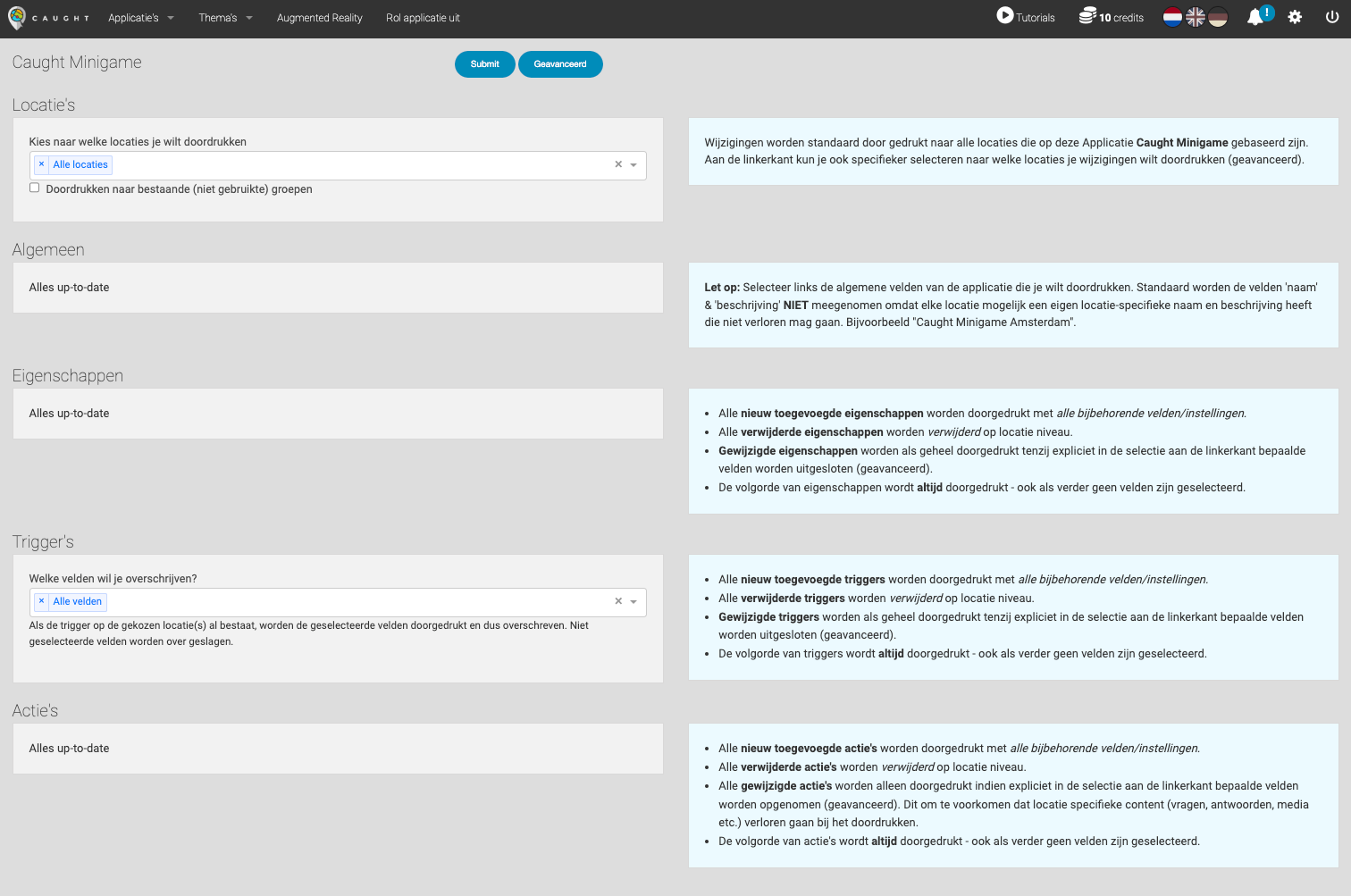Expand the locaties dropdown arrow

(634, 165)
